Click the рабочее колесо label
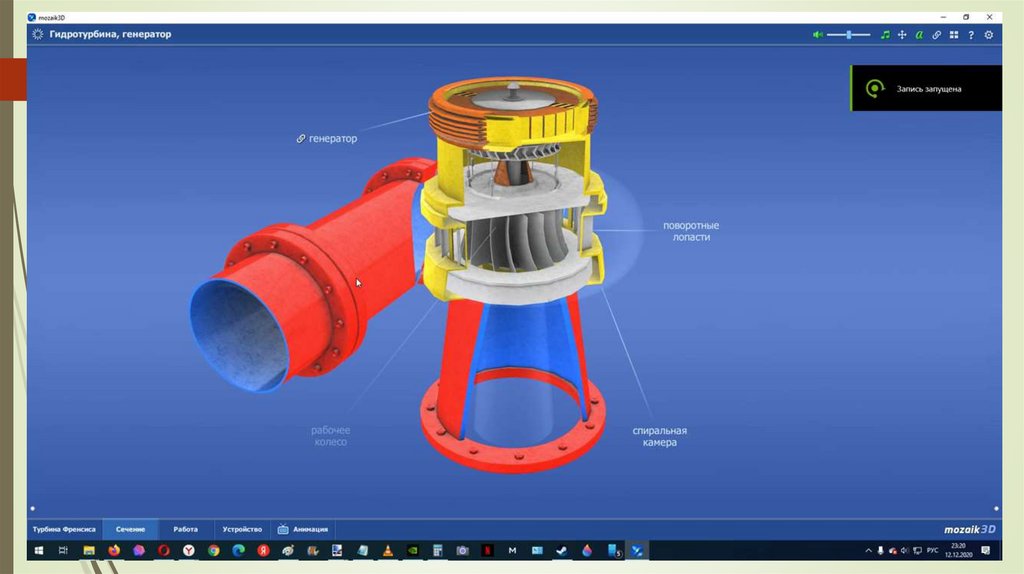Screen dimensions: 1024x574 (330, 436)
